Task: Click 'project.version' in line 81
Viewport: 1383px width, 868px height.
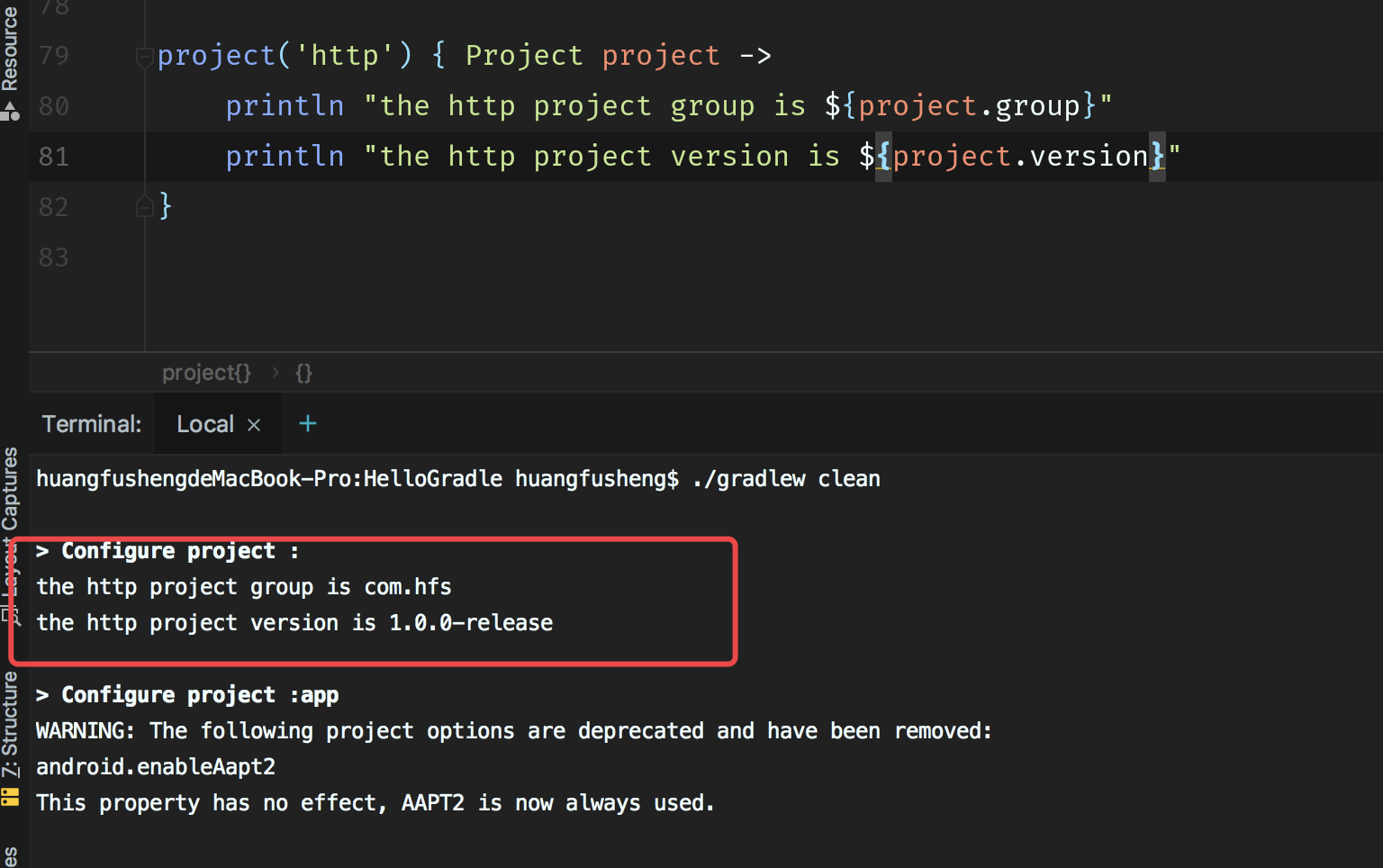Action: tap(1020, 157)
